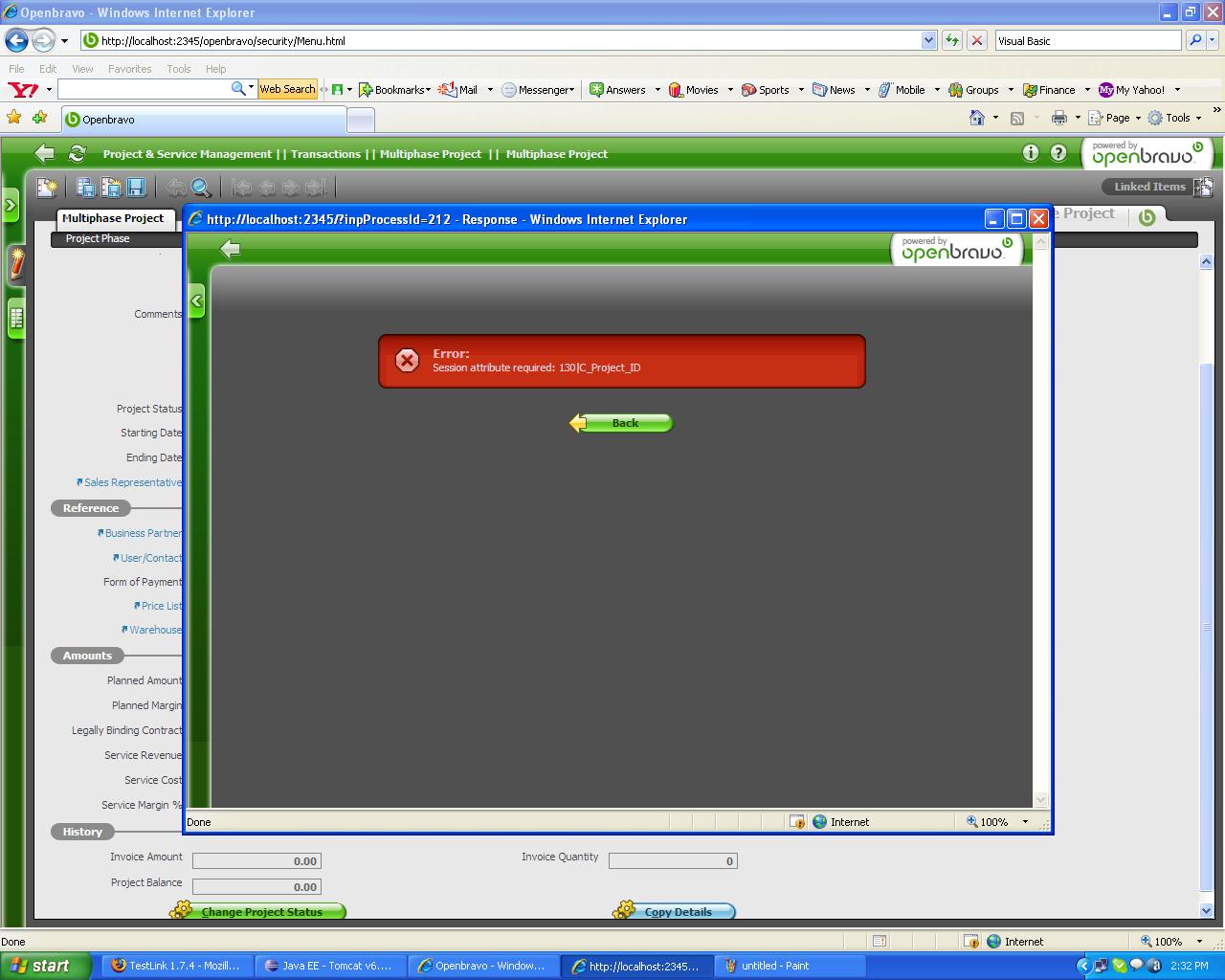Click the Visual Basic search box
Viewport: 1225px width, 980px height.
[x=1088, y=41]
